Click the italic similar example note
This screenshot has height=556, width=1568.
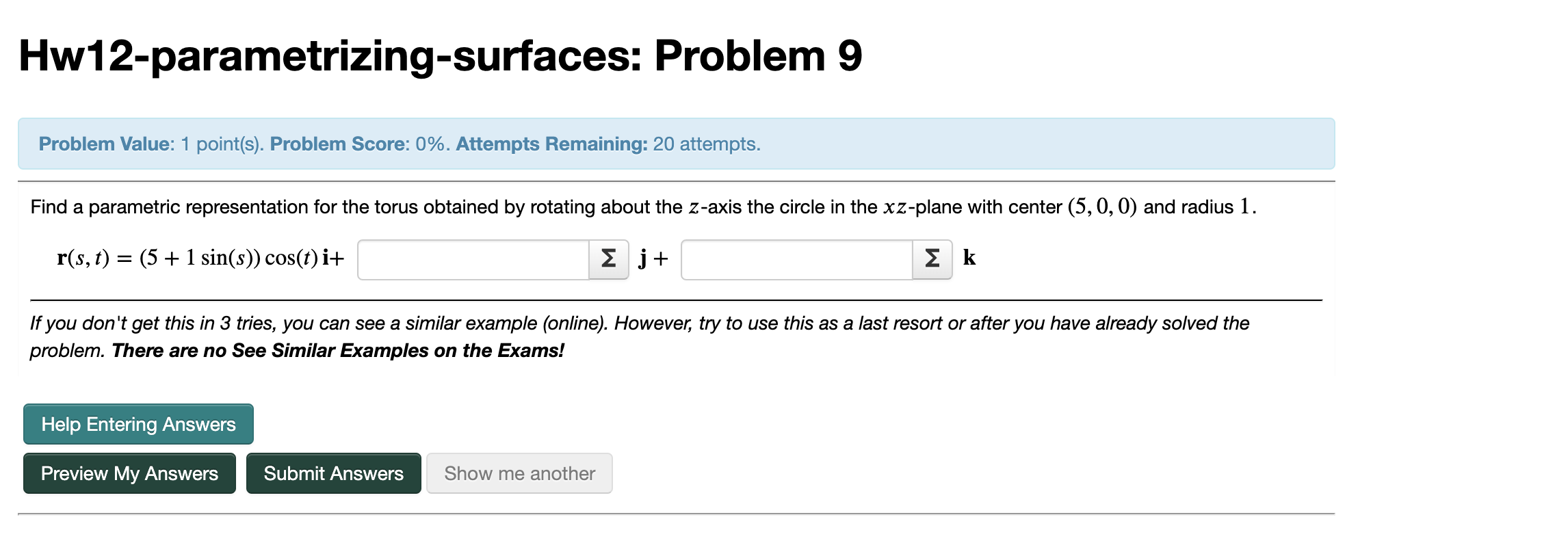pyautogui.click(x=640, y=323)
